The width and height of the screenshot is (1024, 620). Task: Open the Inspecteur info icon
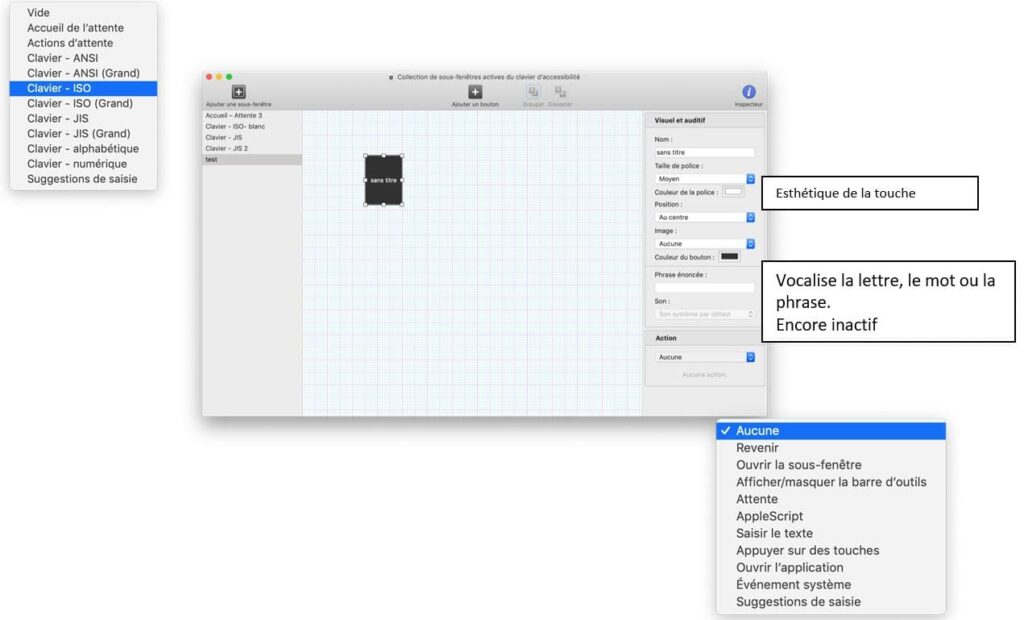(748, 92)
